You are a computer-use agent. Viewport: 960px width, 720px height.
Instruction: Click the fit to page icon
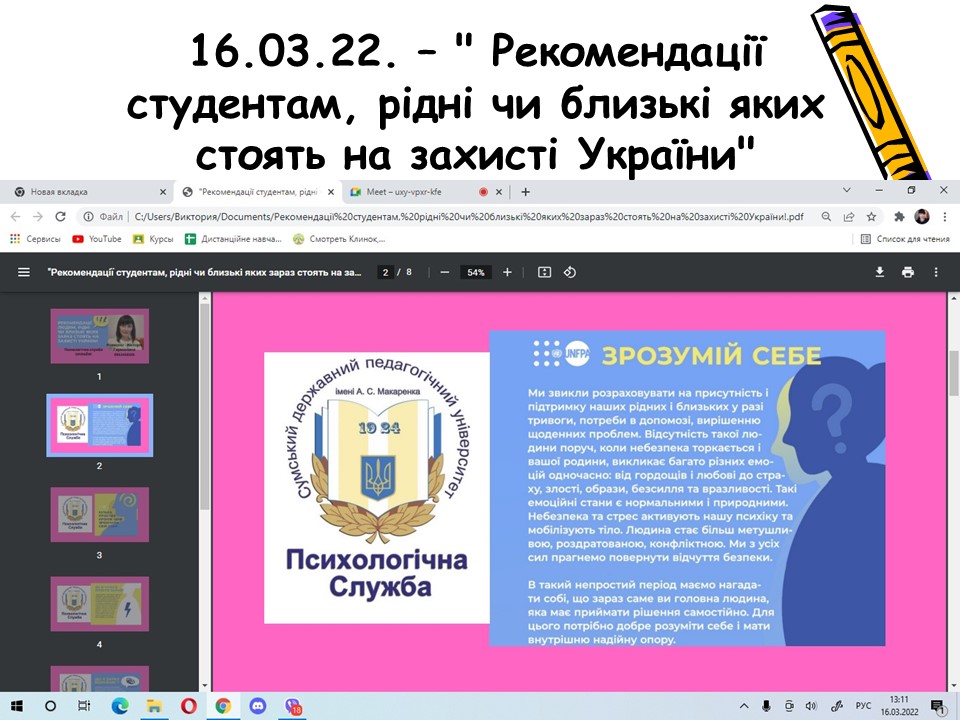click(x=544, y=272)
